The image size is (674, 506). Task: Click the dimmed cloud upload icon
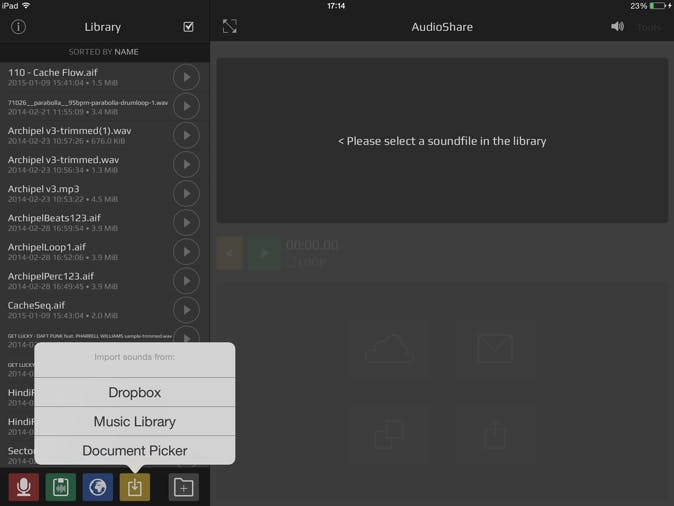point(389,349)
